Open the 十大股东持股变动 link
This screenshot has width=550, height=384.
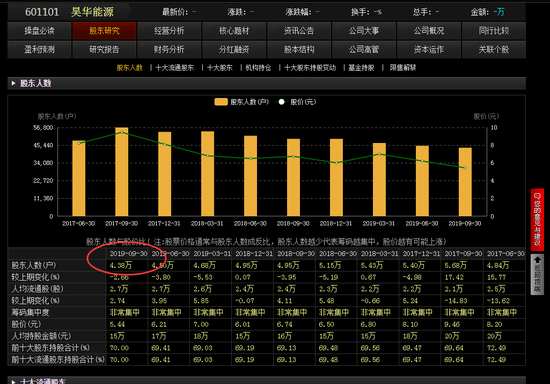310,68
